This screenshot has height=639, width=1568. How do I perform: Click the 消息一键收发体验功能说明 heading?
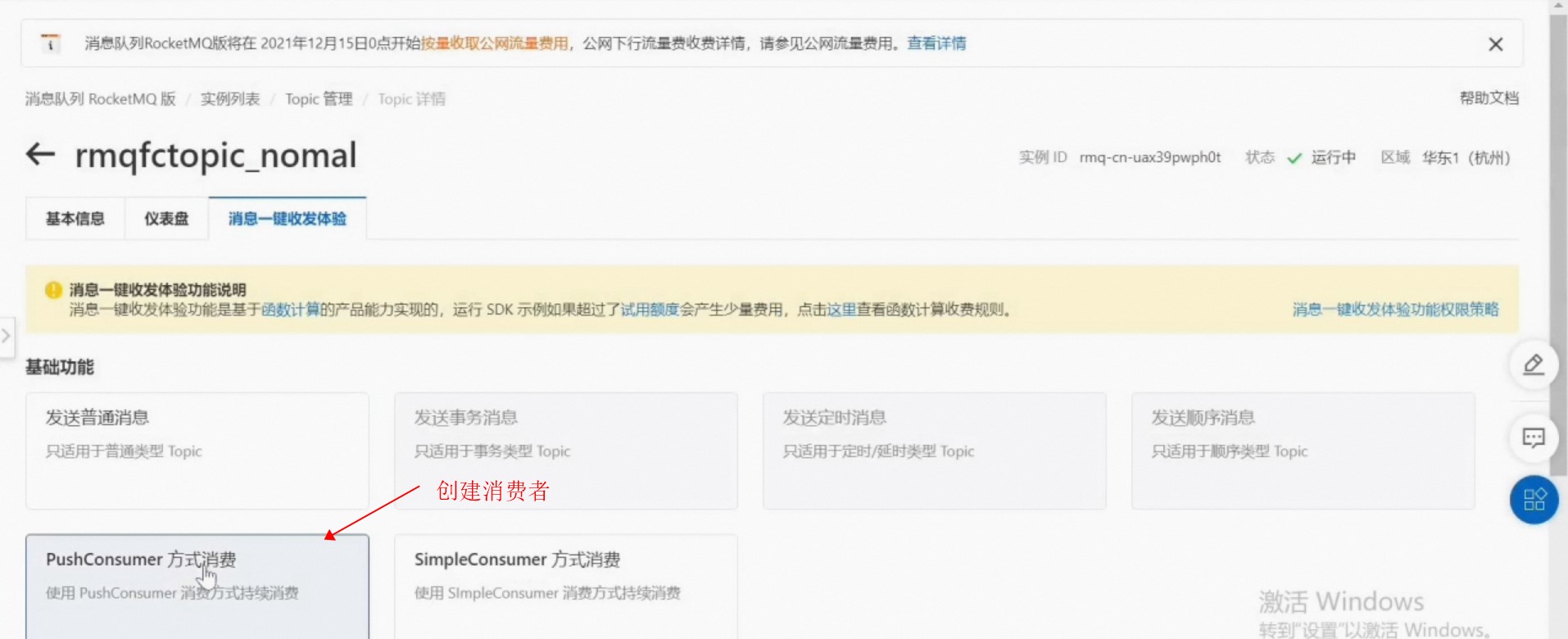(157, 290)
